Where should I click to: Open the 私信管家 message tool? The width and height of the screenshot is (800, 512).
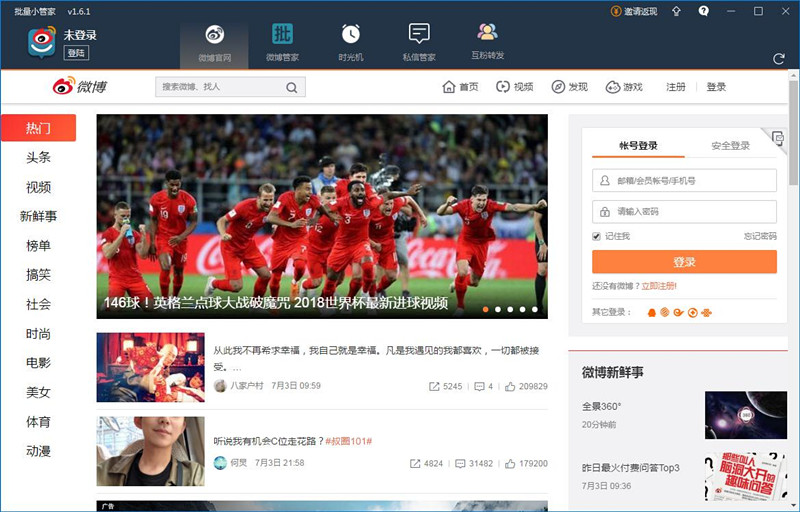pos(419,34)
